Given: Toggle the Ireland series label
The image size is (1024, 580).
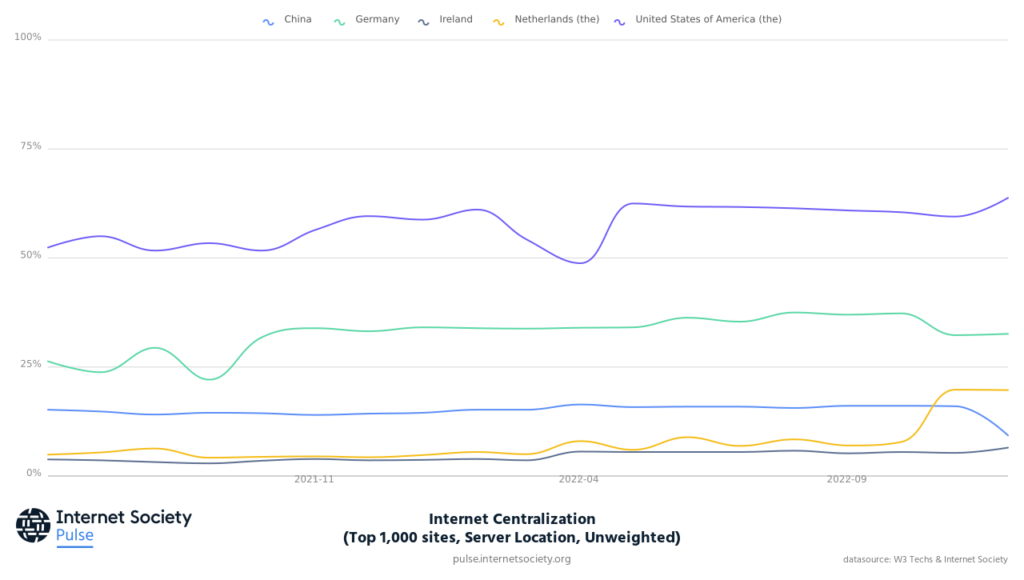Looking at the screenshot, I should [x=456, y=19].
